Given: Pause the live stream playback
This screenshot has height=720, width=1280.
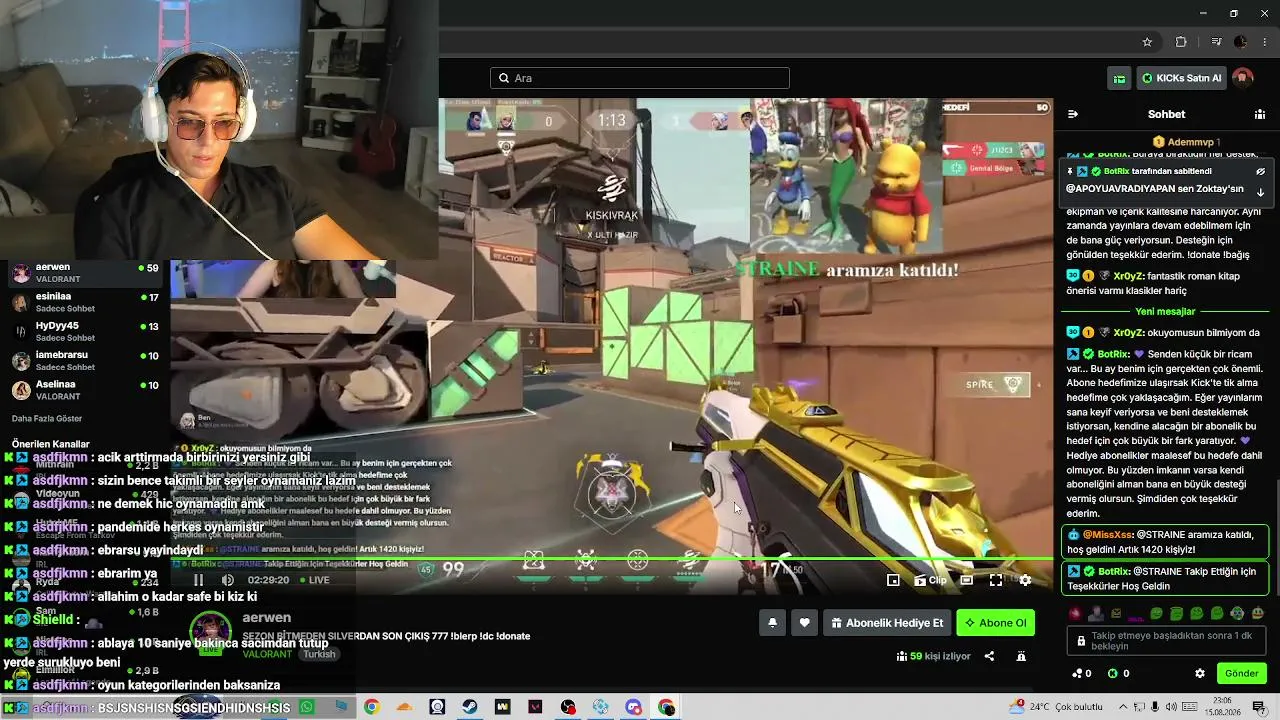Looking at the screenshot, I should point(198,580).
